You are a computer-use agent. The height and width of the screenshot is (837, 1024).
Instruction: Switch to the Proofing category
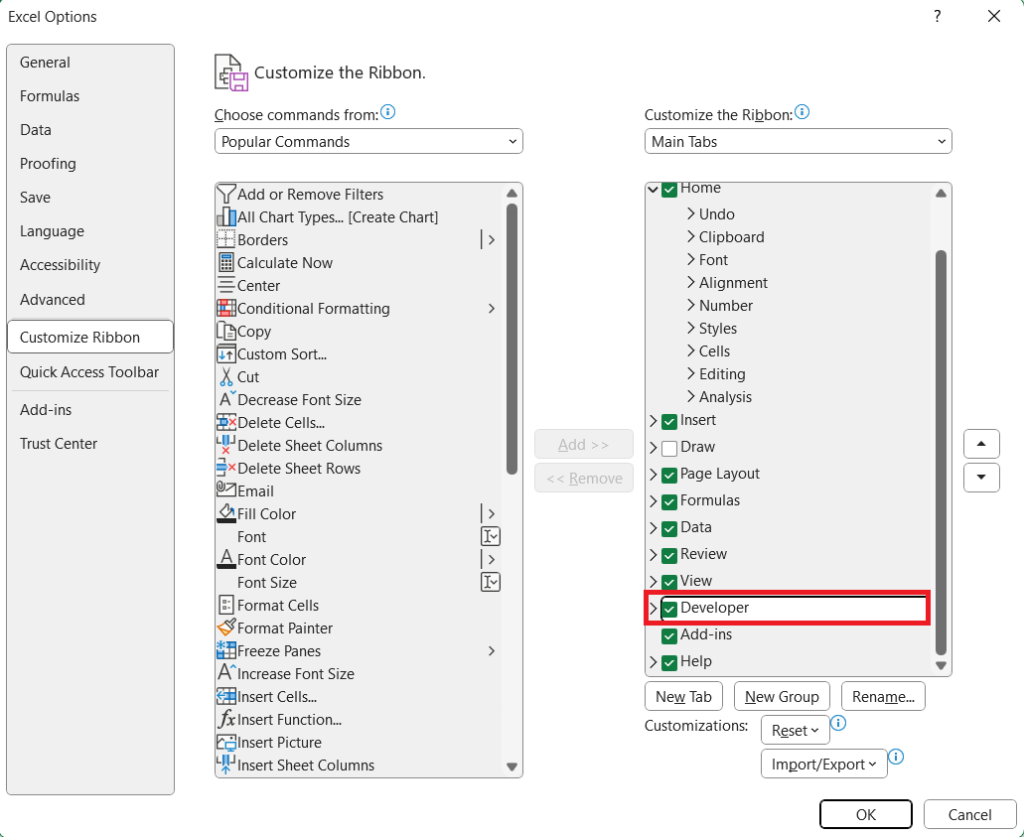47,163
